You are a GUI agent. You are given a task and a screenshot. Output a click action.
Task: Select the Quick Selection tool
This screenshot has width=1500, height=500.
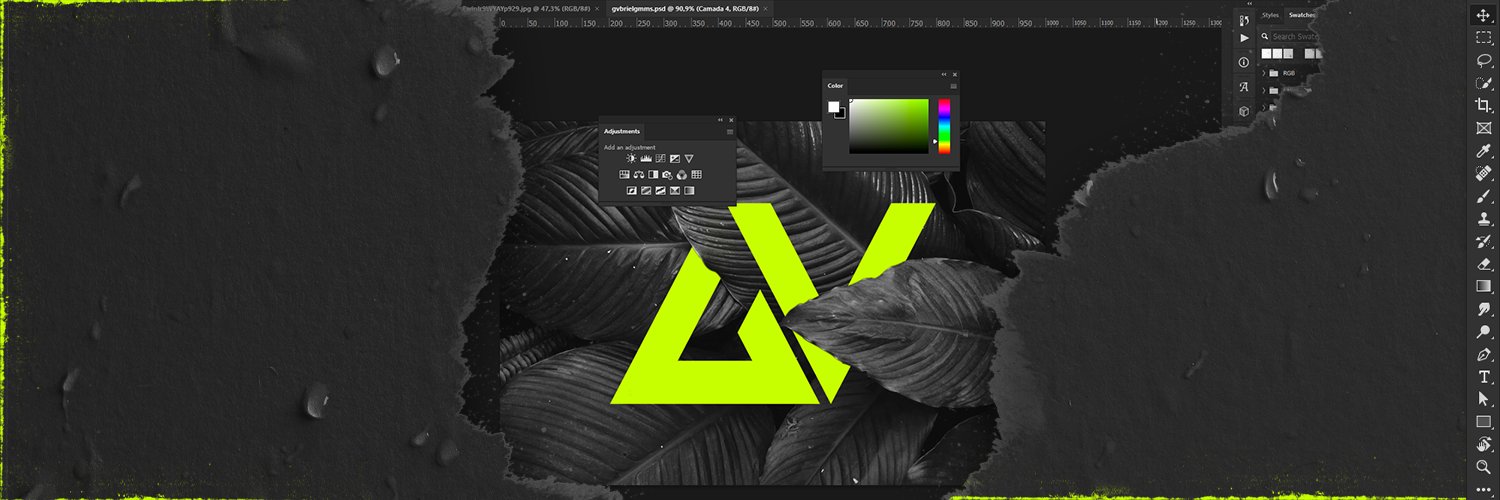click(1484, 83)
